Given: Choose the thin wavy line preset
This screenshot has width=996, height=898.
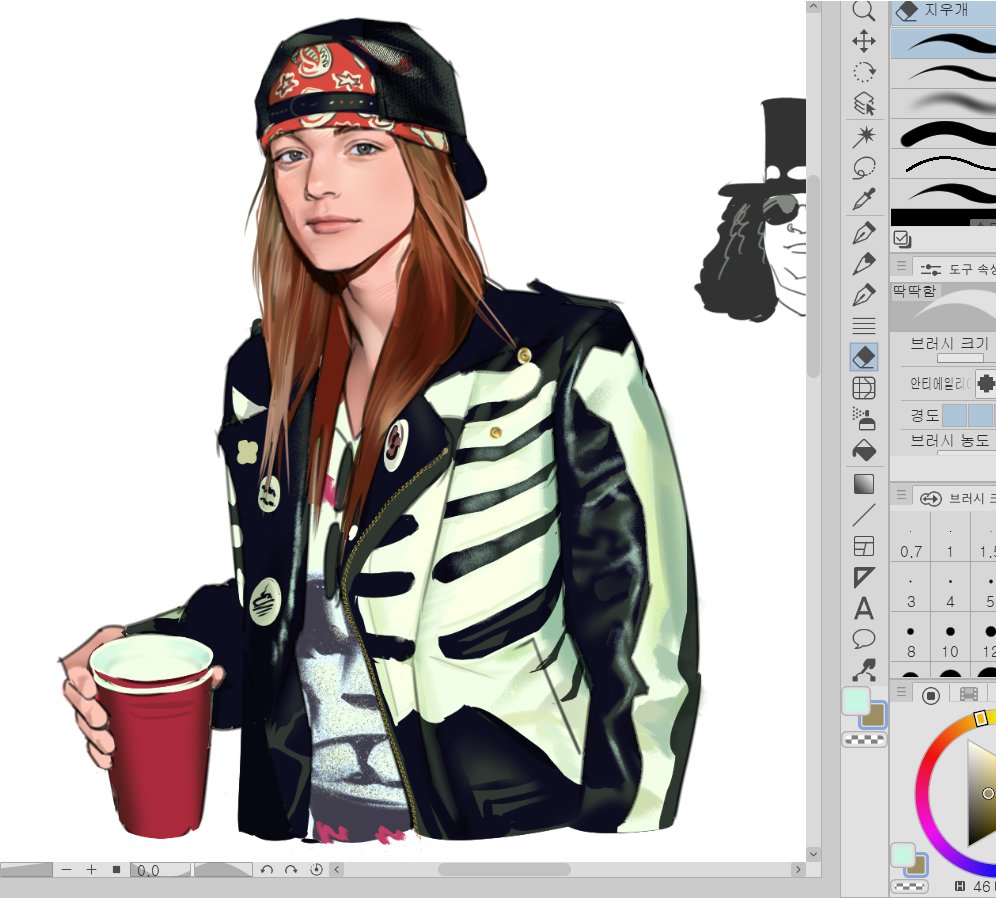Looking at the screenshot, I should pyautogui.click(x=943, y=164).
